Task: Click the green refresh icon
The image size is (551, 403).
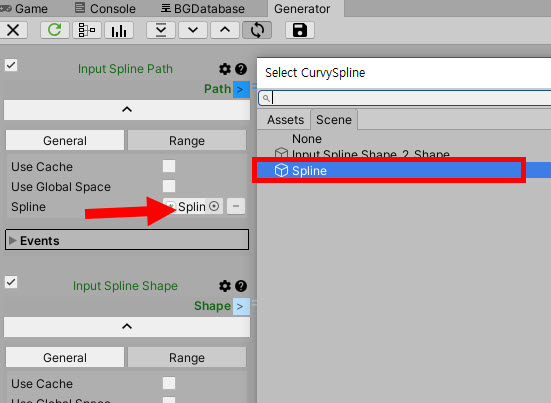Action: pyautogui.click(x=54, y=30)
